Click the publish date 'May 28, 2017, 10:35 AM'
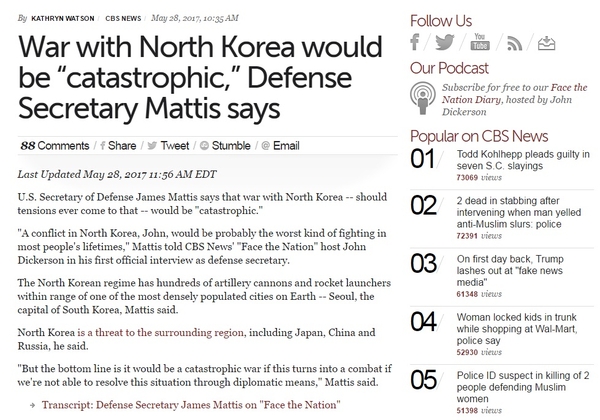This screenshot has height=420, width=600. 195,18
